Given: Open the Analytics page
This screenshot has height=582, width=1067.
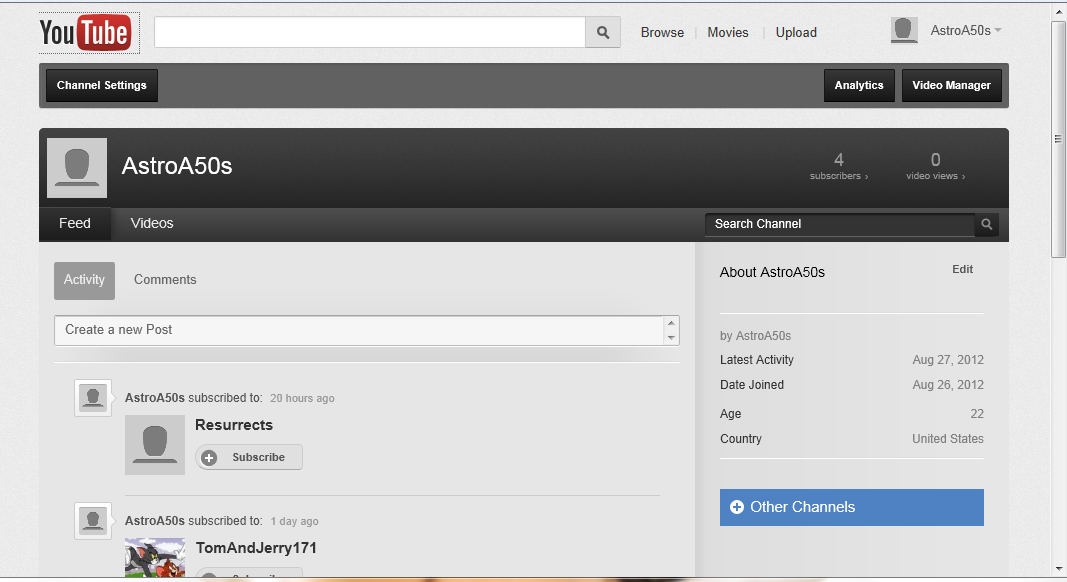Looking at the screenshot, I should 859,86.
